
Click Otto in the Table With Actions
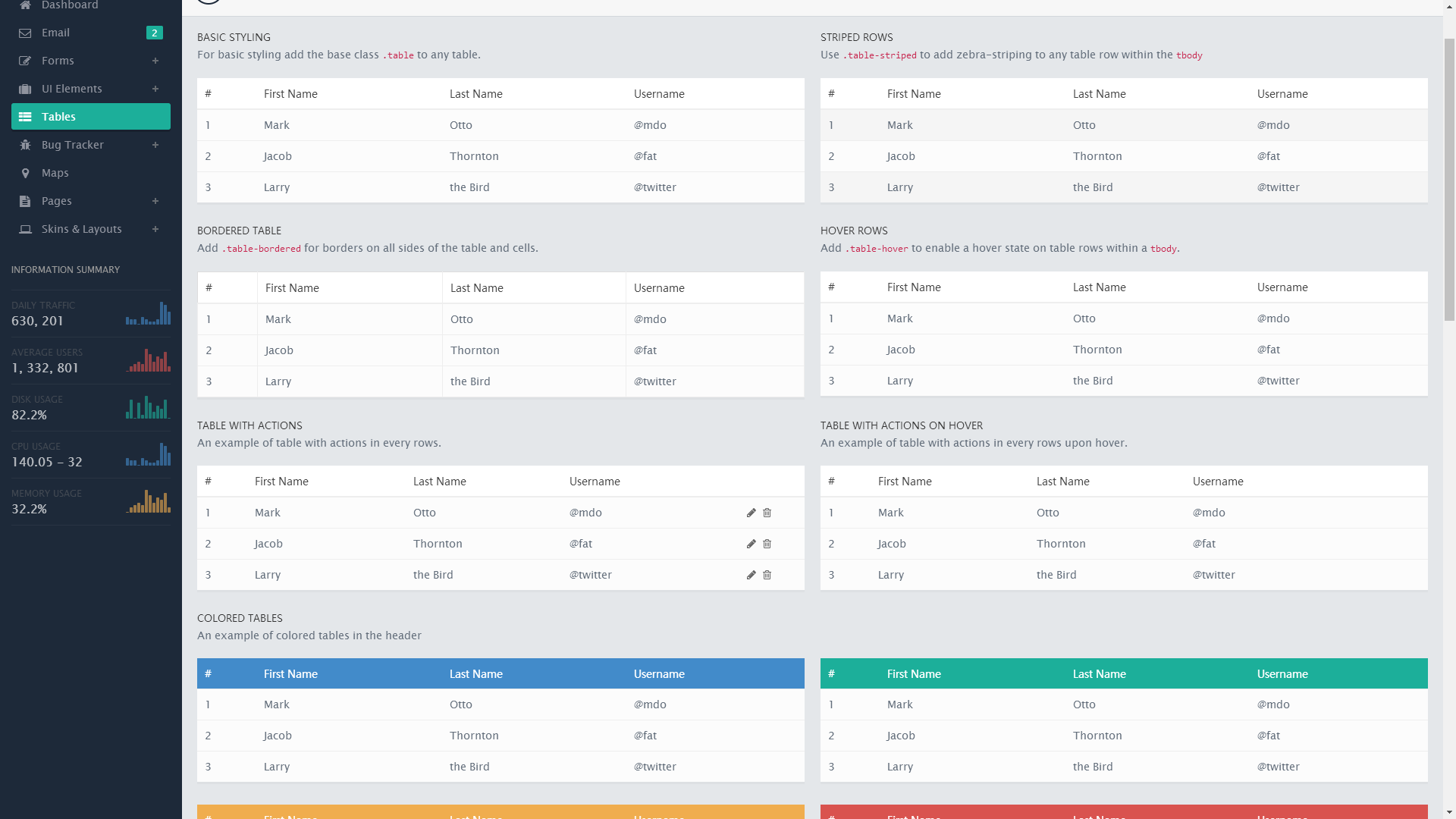coord(425,513)
